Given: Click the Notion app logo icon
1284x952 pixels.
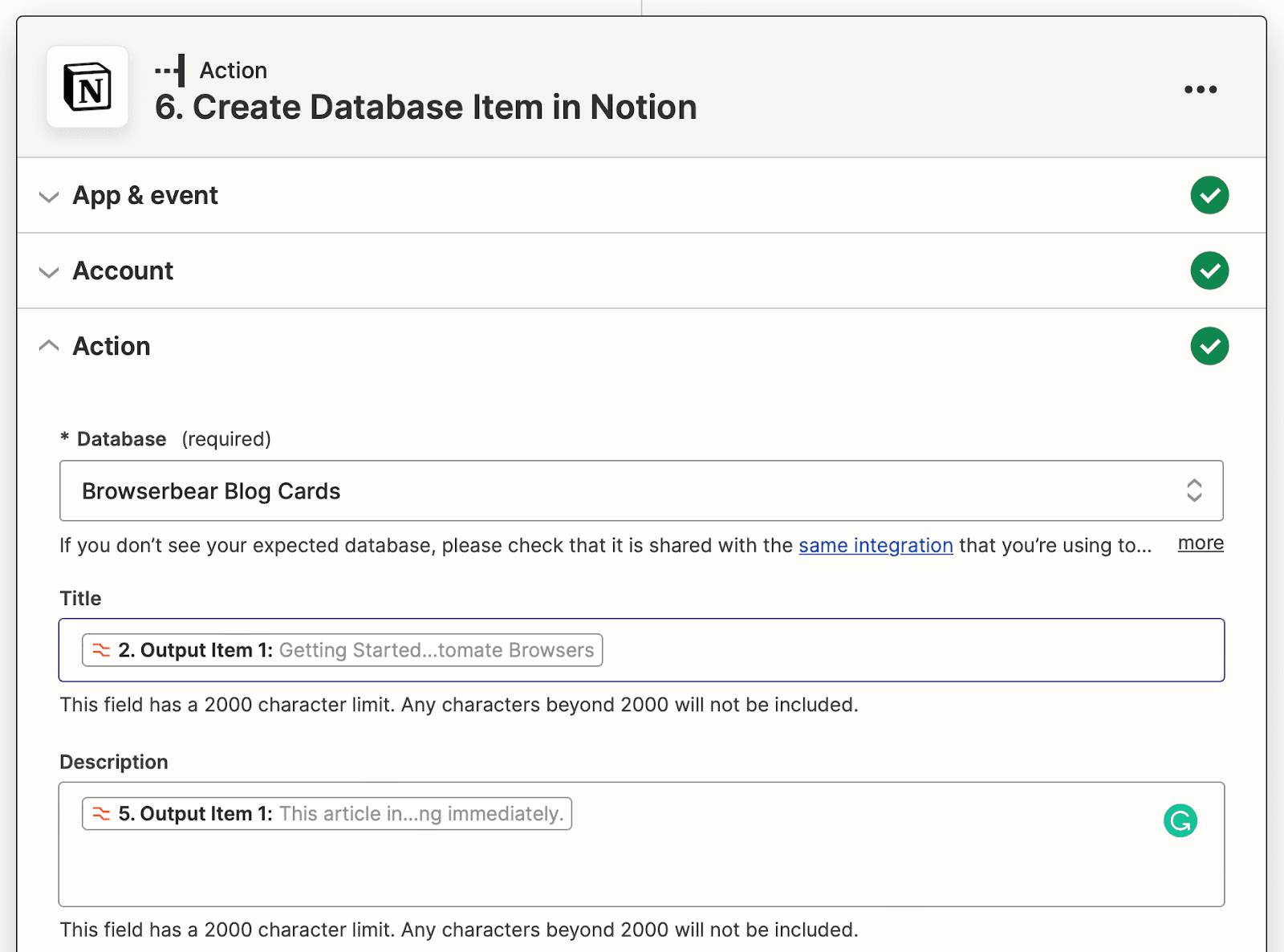Looking at the screenshot, I should pyautogui.click(x=87, y=87).
